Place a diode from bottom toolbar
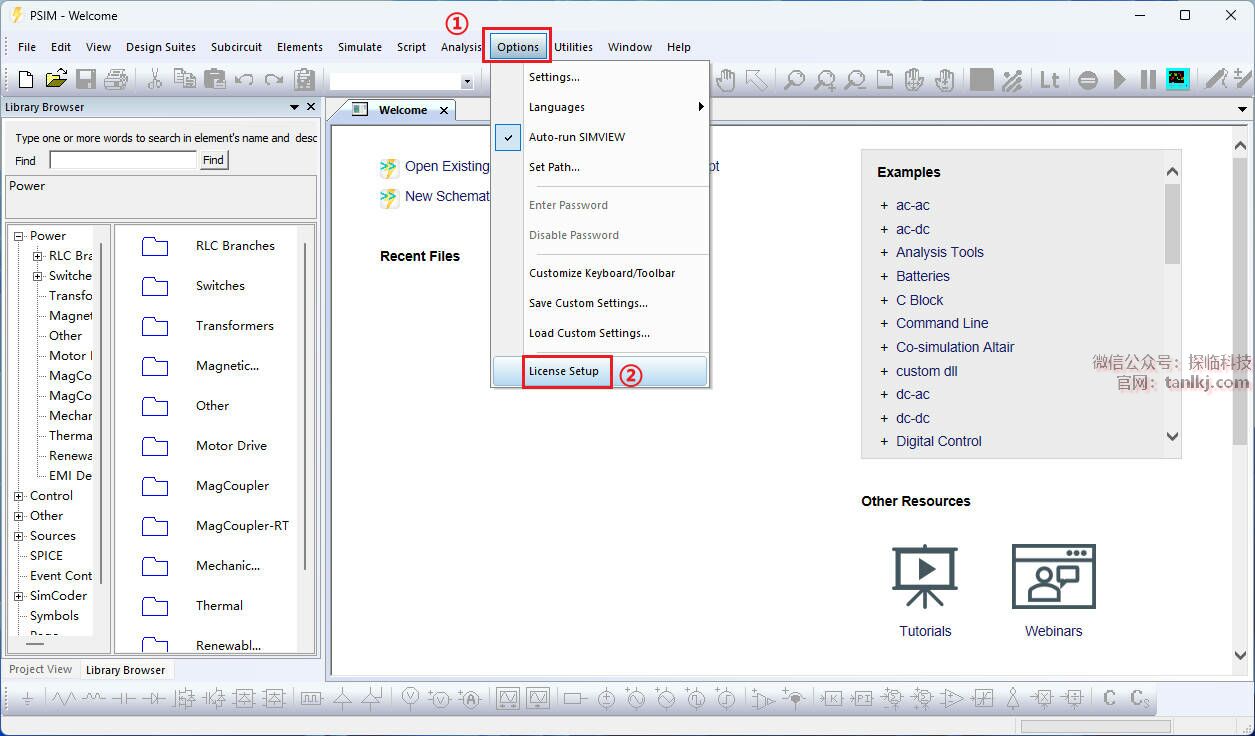Image resolution: width=1255 pixels, height=736 pixels. 153,699
